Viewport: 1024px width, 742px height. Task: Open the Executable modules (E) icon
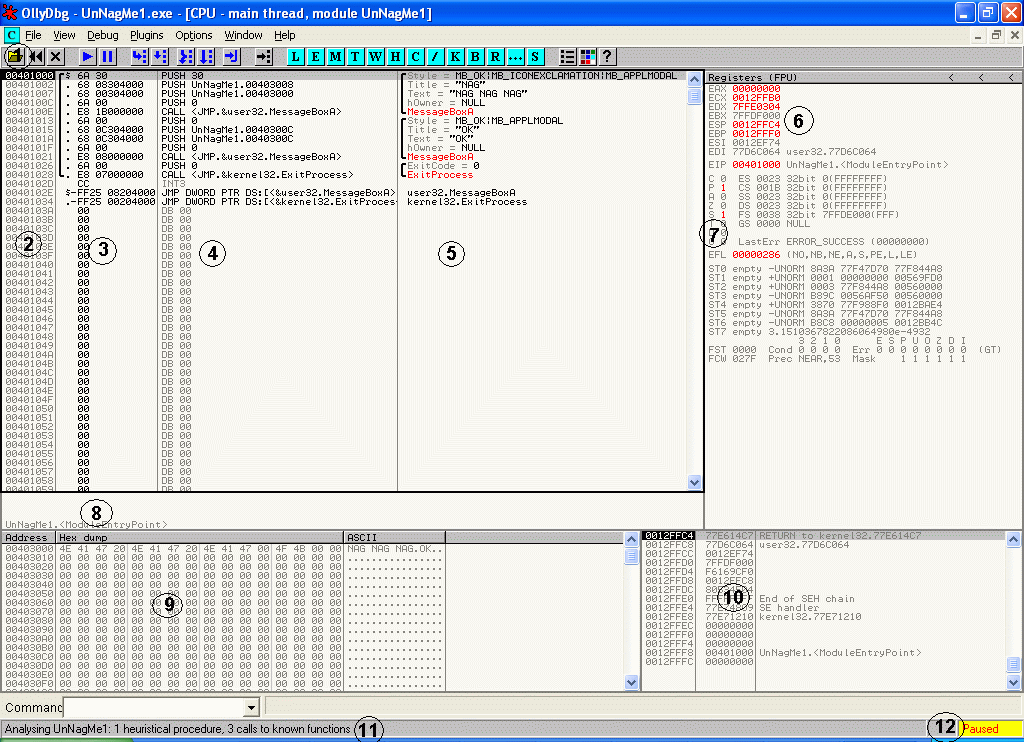point(316,57)
